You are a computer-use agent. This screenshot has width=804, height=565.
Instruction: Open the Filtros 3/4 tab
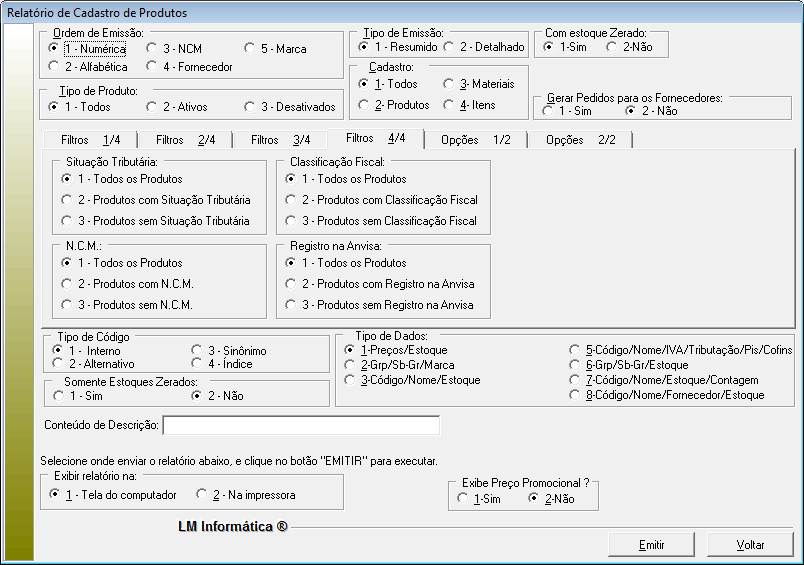280,140
